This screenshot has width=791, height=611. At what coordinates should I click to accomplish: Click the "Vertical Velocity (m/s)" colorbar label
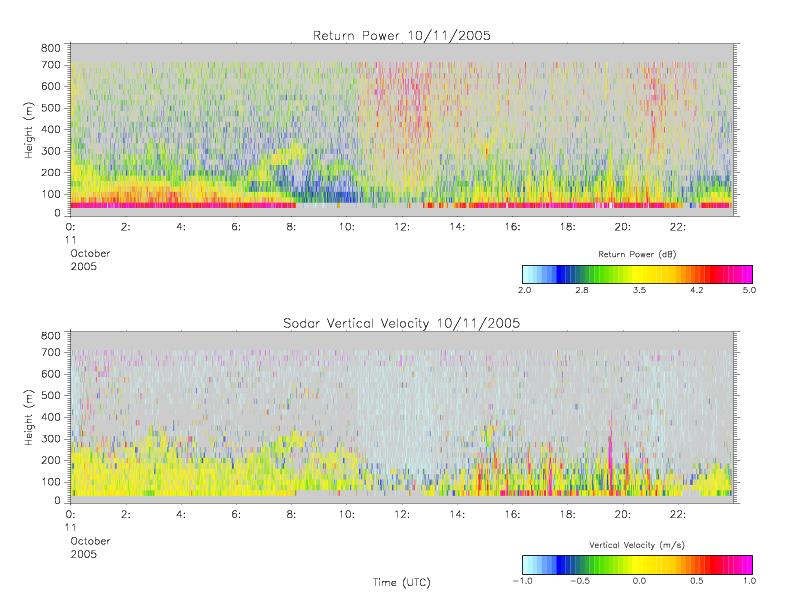[x=637, y=545]
